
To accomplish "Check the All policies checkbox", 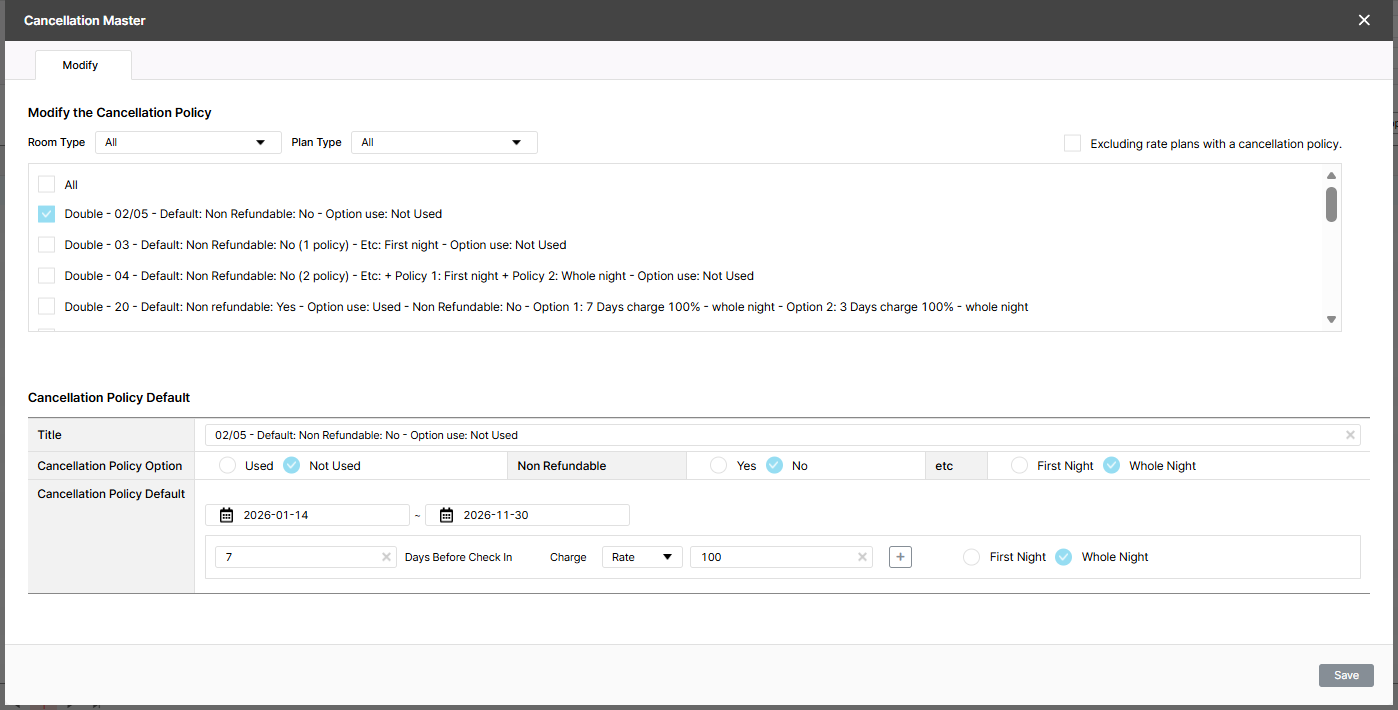I will click(x=46, y=184).
